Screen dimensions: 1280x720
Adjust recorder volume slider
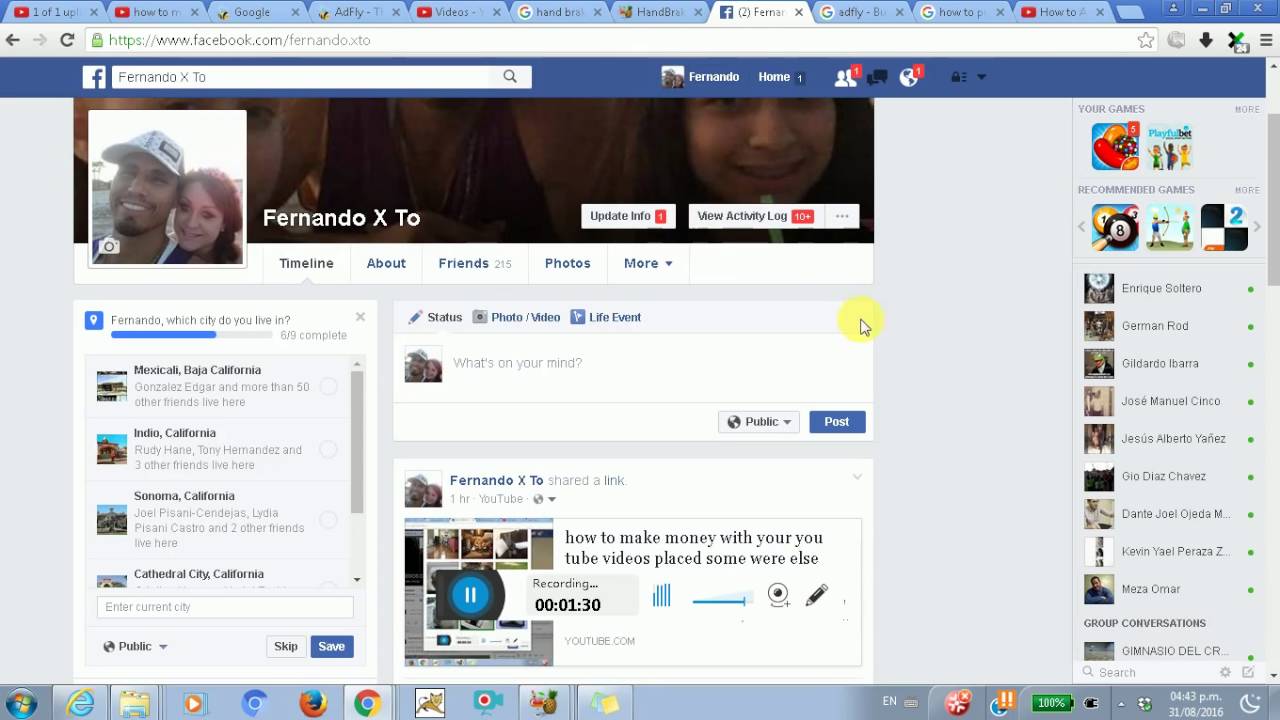click(721, 600)
